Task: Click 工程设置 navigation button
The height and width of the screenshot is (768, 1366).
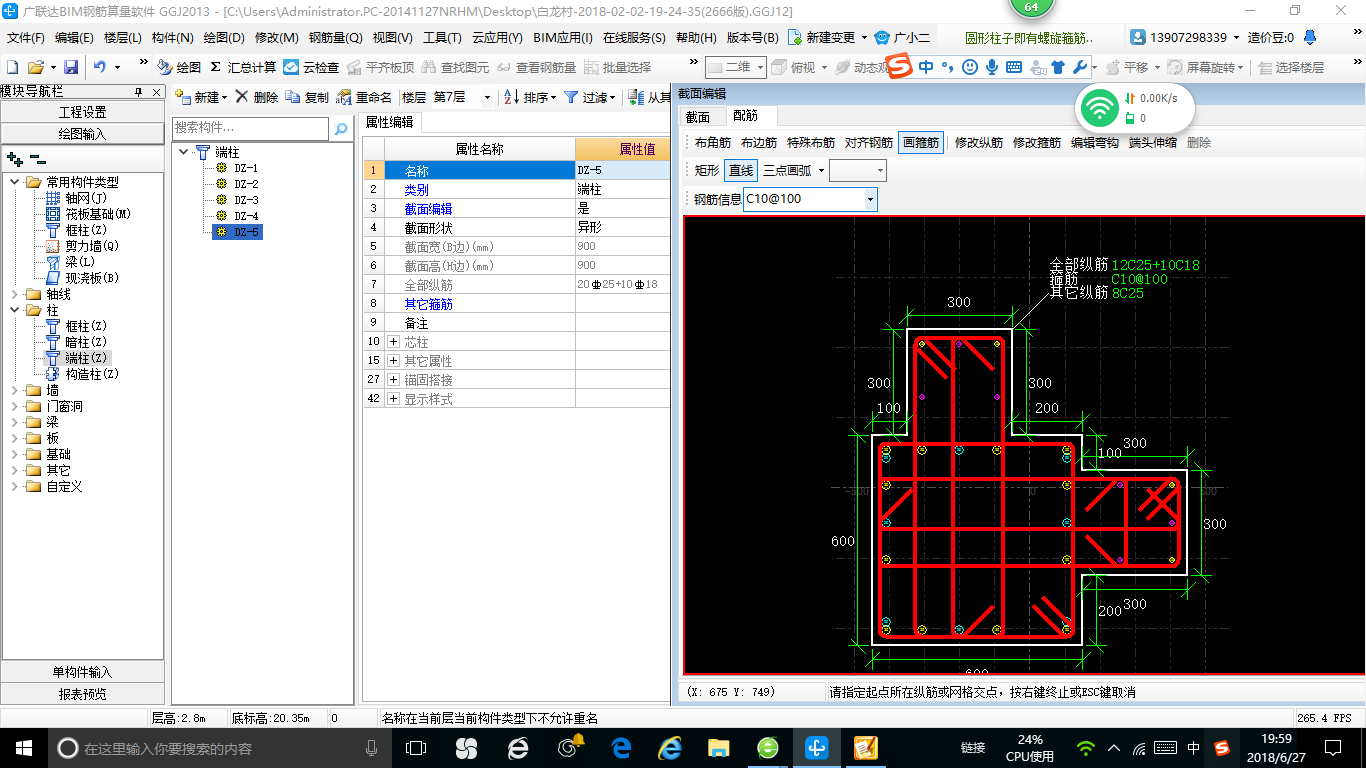Action: (x=82, y=112)
